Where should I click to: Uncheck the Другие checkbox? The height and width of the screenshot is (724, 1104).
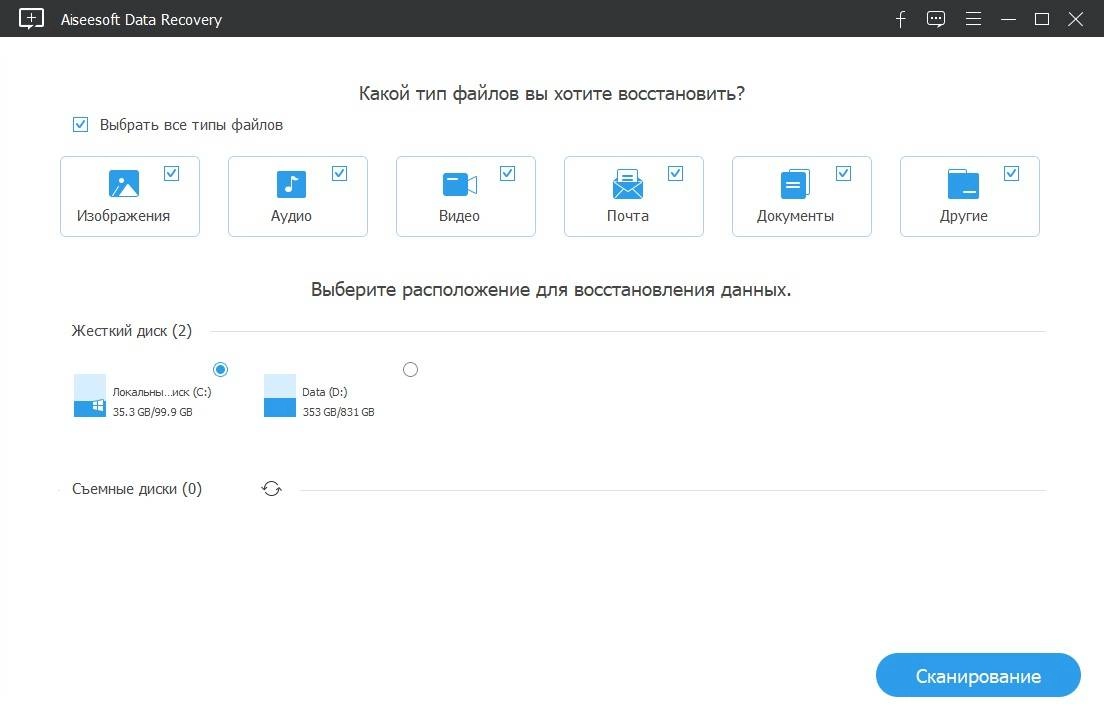click(1011, 173)
